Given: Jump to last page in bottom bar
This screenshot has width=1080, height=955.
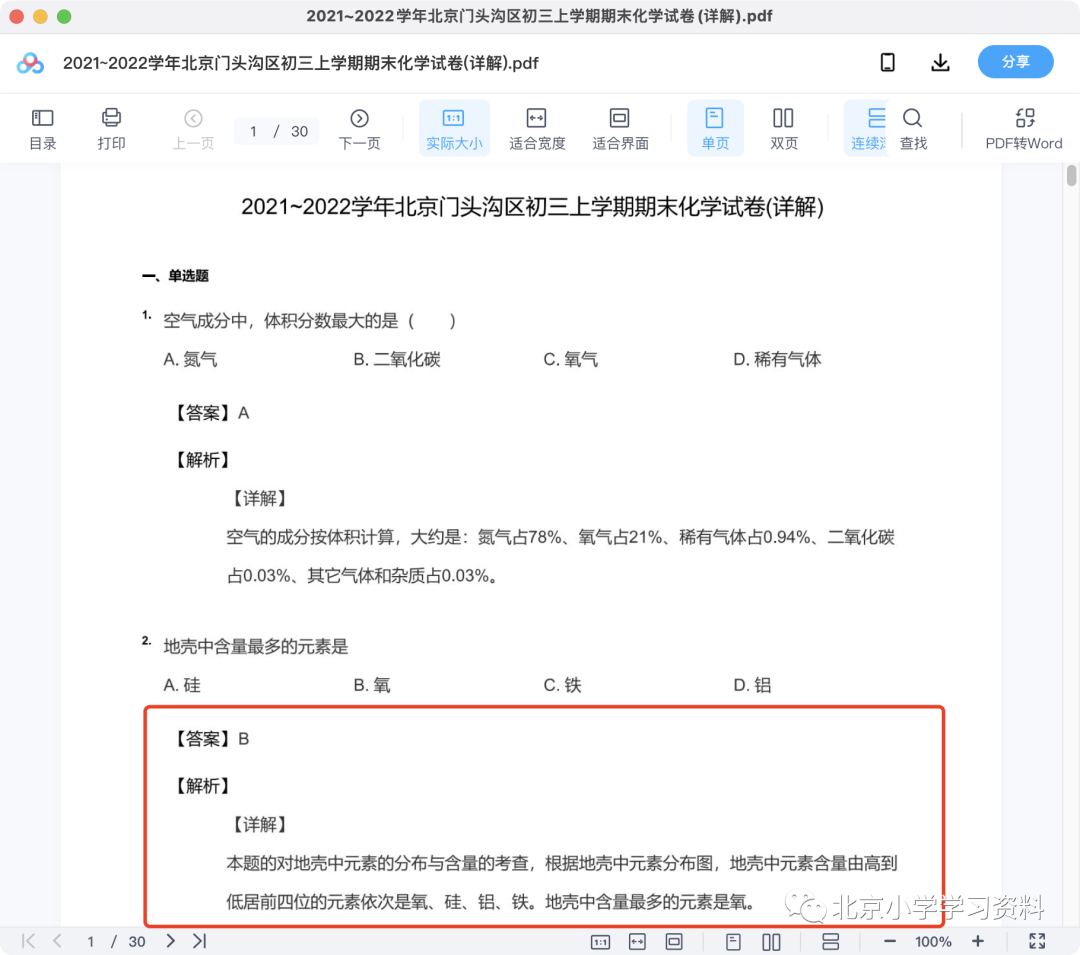Looking at the screenshot, I should [x=200, y=941].
